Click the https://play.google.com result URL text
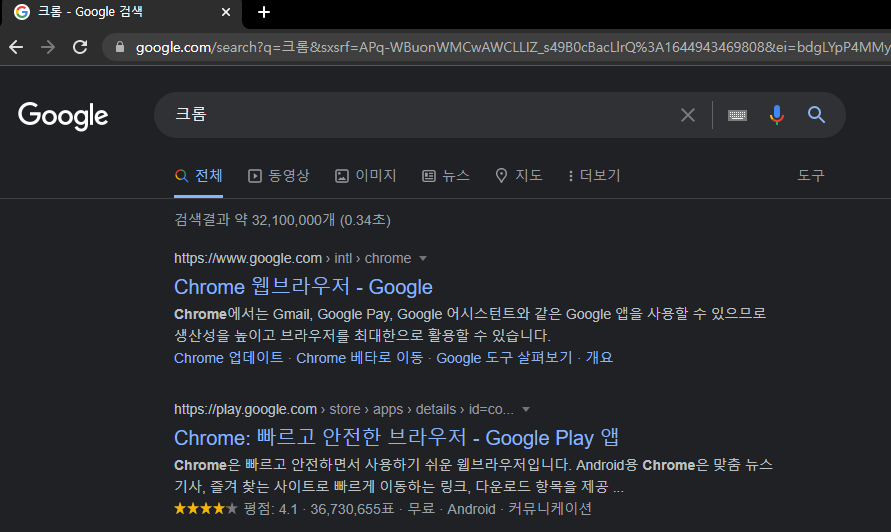 click(245, 409)
